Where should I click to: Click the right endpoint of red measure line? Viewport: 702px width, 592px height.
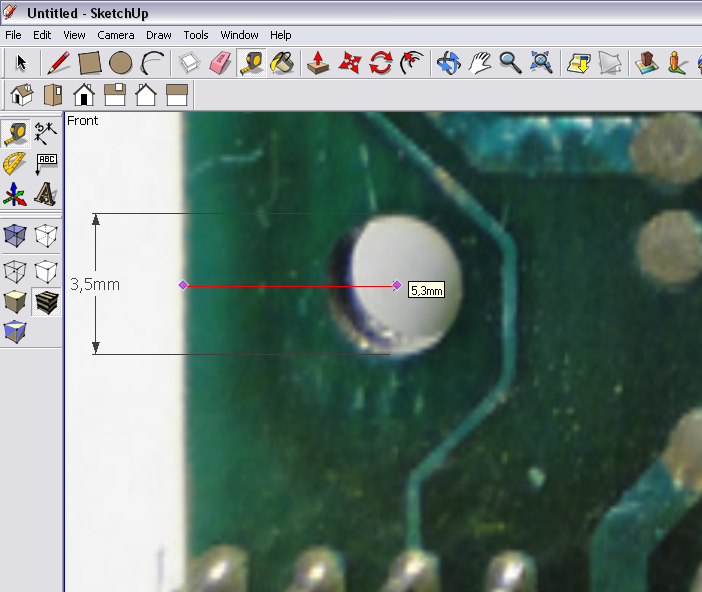(x=397, y=285)
